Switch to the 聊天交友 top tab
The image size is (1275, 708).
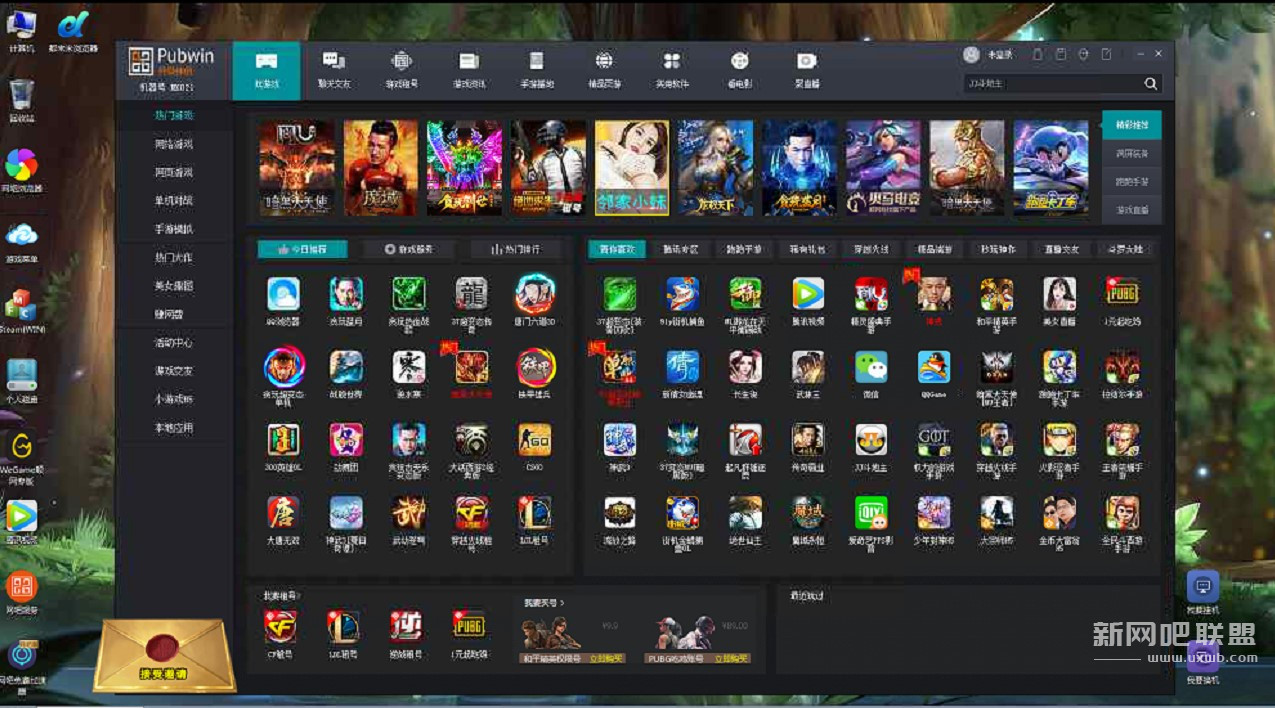click(x=334, y=70)
